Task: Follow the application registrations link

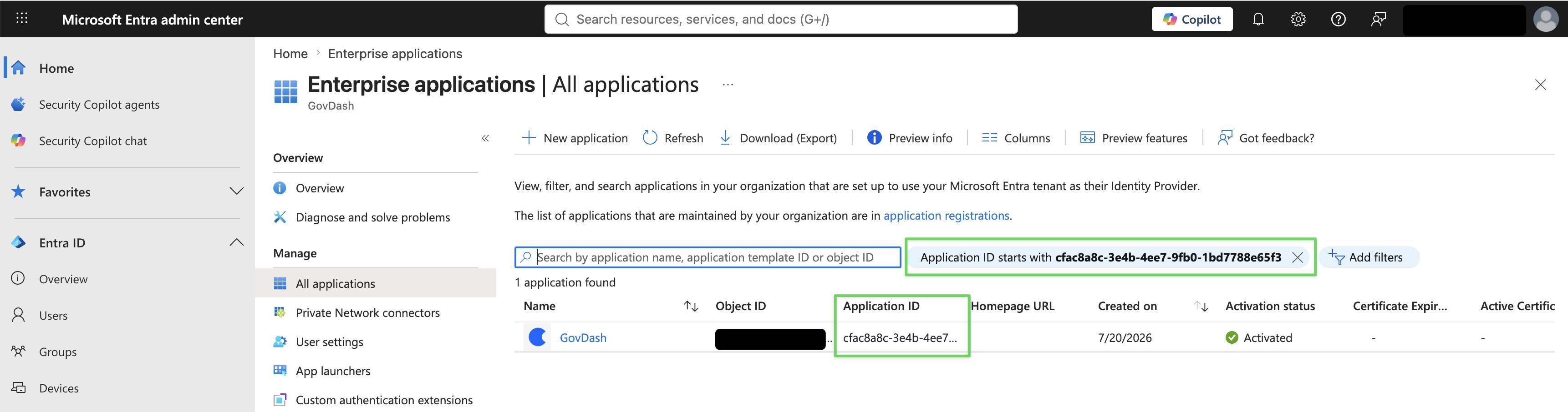Action: coord(947,216)
